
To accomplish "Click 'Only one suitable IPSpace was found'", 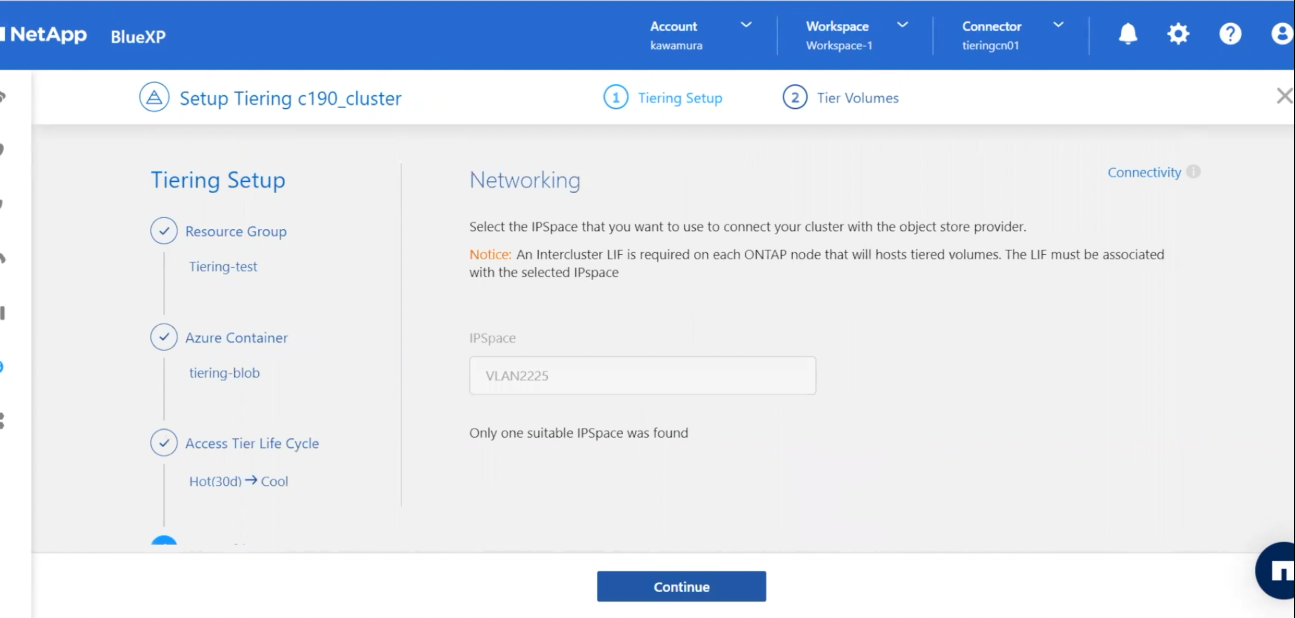I will 579,433.
